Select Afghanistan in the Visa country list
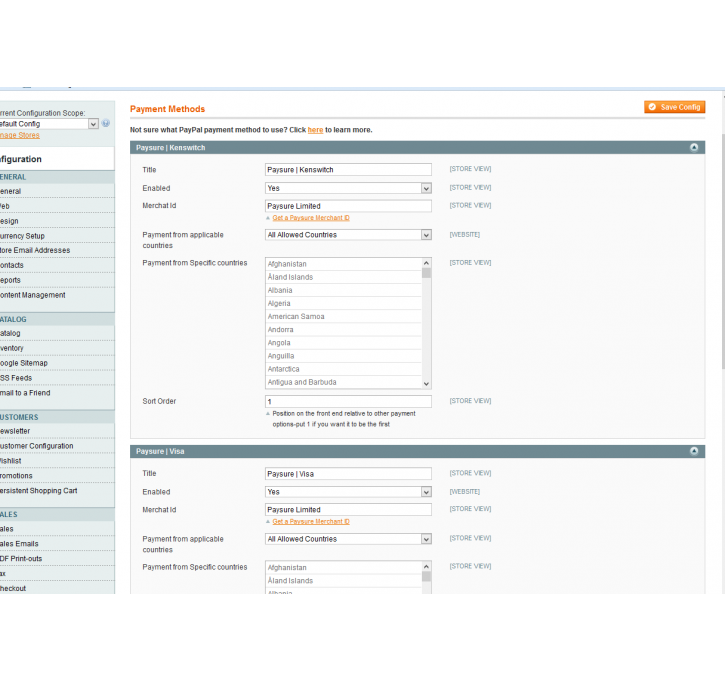This screenshot has width=725, height=680. [344, 568]
